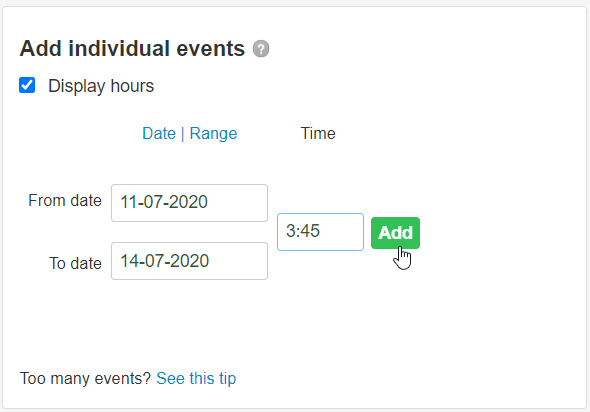Image resolution: width=590 pixels, height=412 pixels.
Task: Click the green Add button
Action: [x=395, y=233]
